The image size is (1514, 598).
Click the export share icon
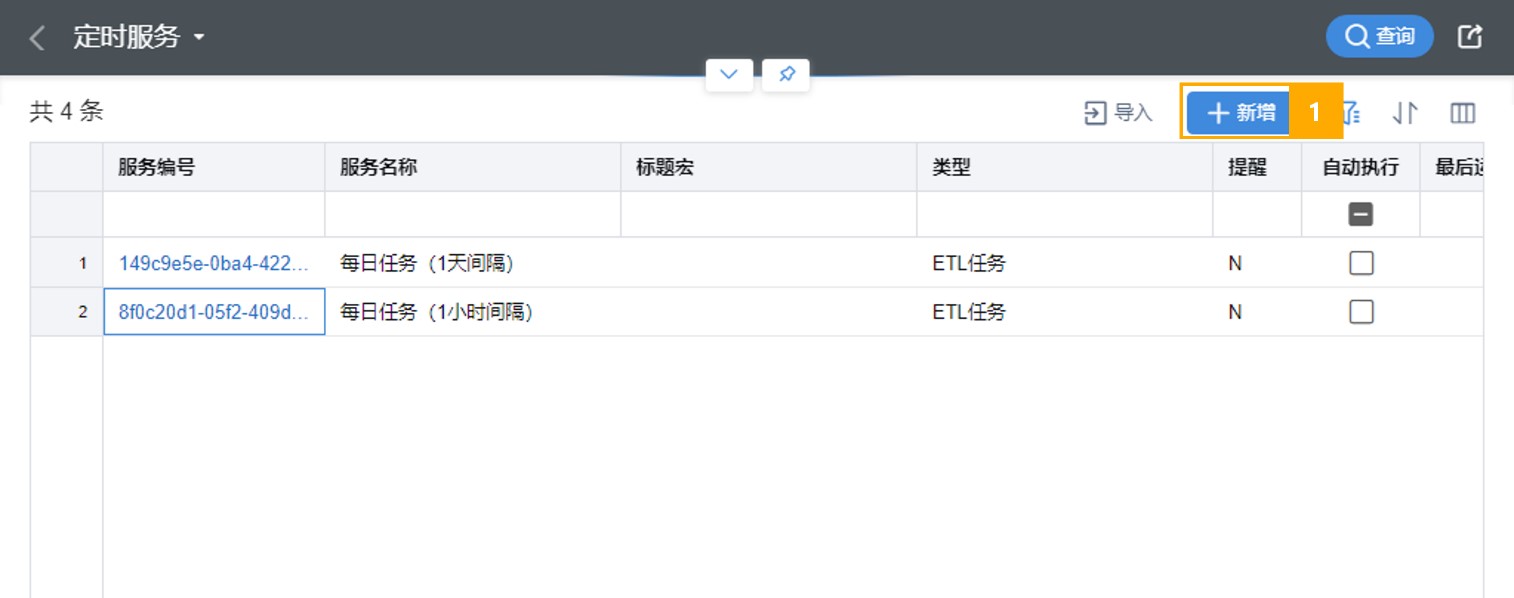point(1469,37)
